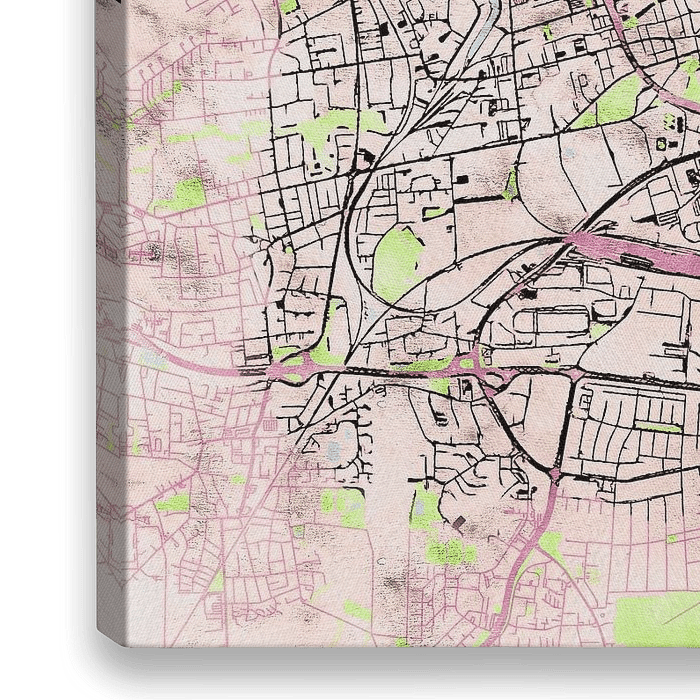The height and width of the screenshot is (700, 700).
Task: Open the pink city map canvas image
Action: point(398,324)
